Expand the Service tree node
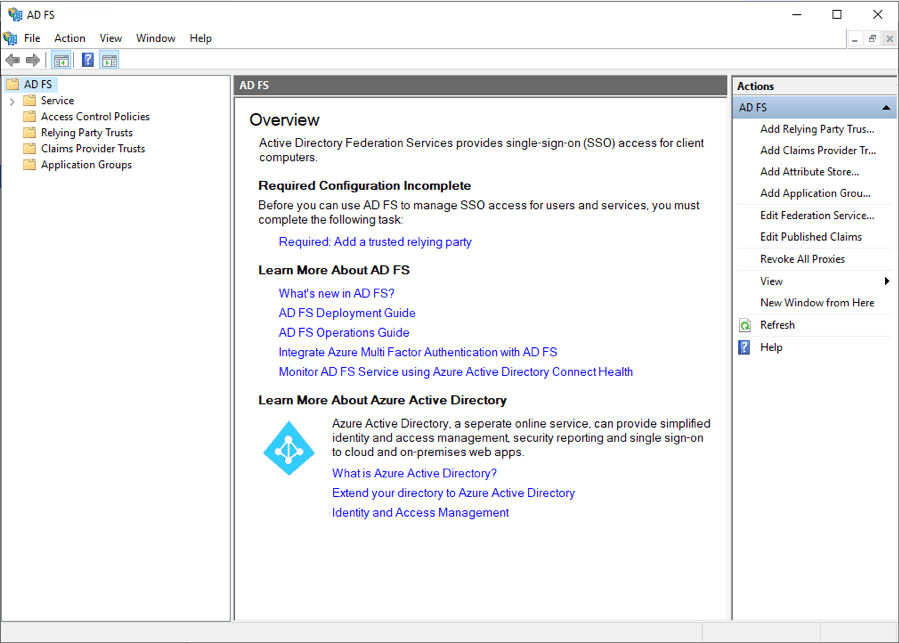The image size is (899, 643). click(x=12, y=101)
